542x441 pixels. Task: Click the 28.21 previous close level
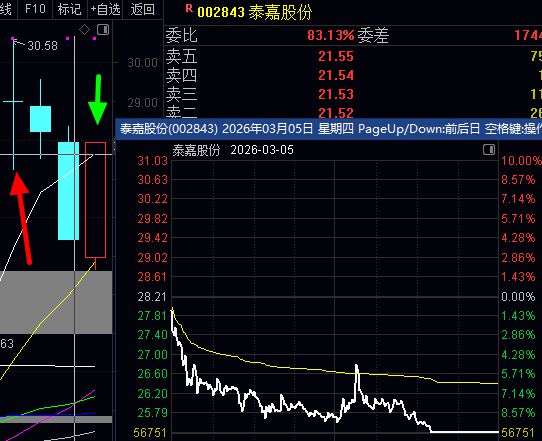click(x=152, y=297)
